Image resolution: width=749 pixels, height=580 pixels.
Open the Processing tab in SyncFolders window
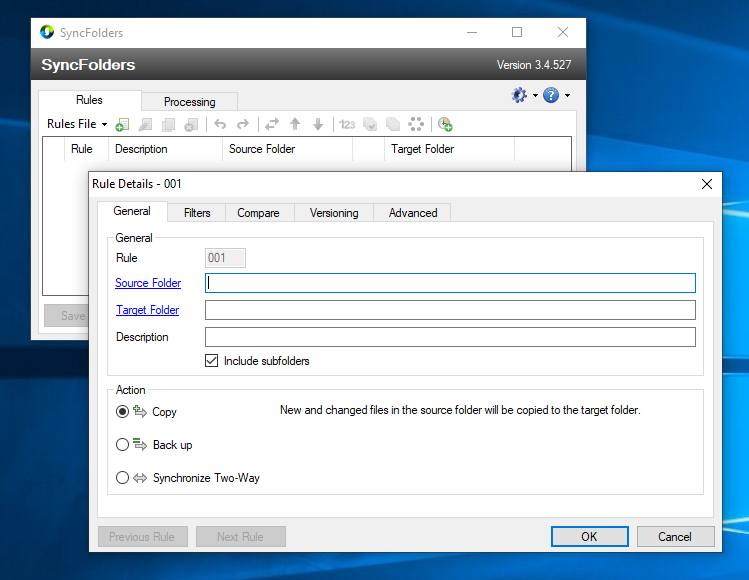pos(190,102)
